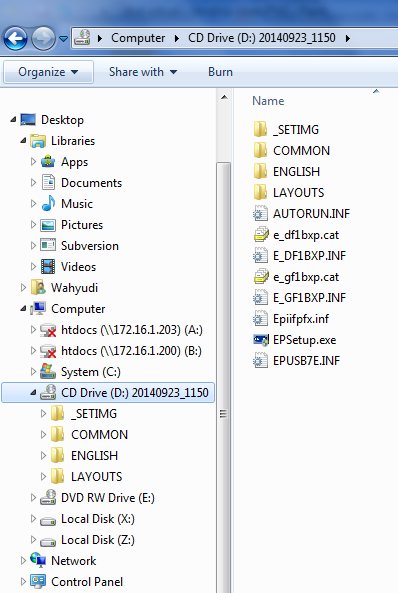Select the System (C:) drive icon
The width and height of the screenshot is (398, 593).
(48, 371)
